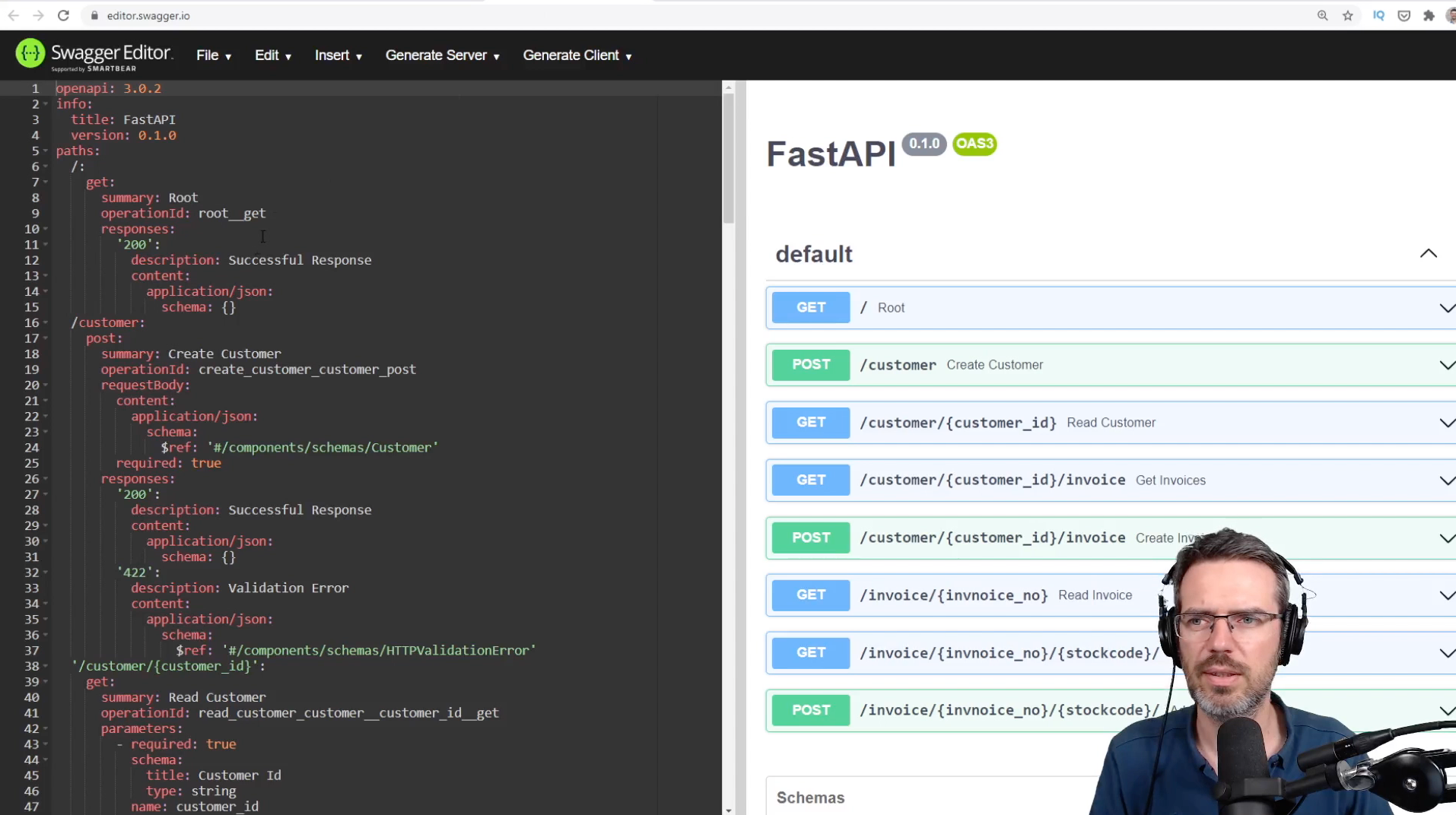Click the FastAPI title heading
Screen dimensions: 1456x815
point(831,154)
